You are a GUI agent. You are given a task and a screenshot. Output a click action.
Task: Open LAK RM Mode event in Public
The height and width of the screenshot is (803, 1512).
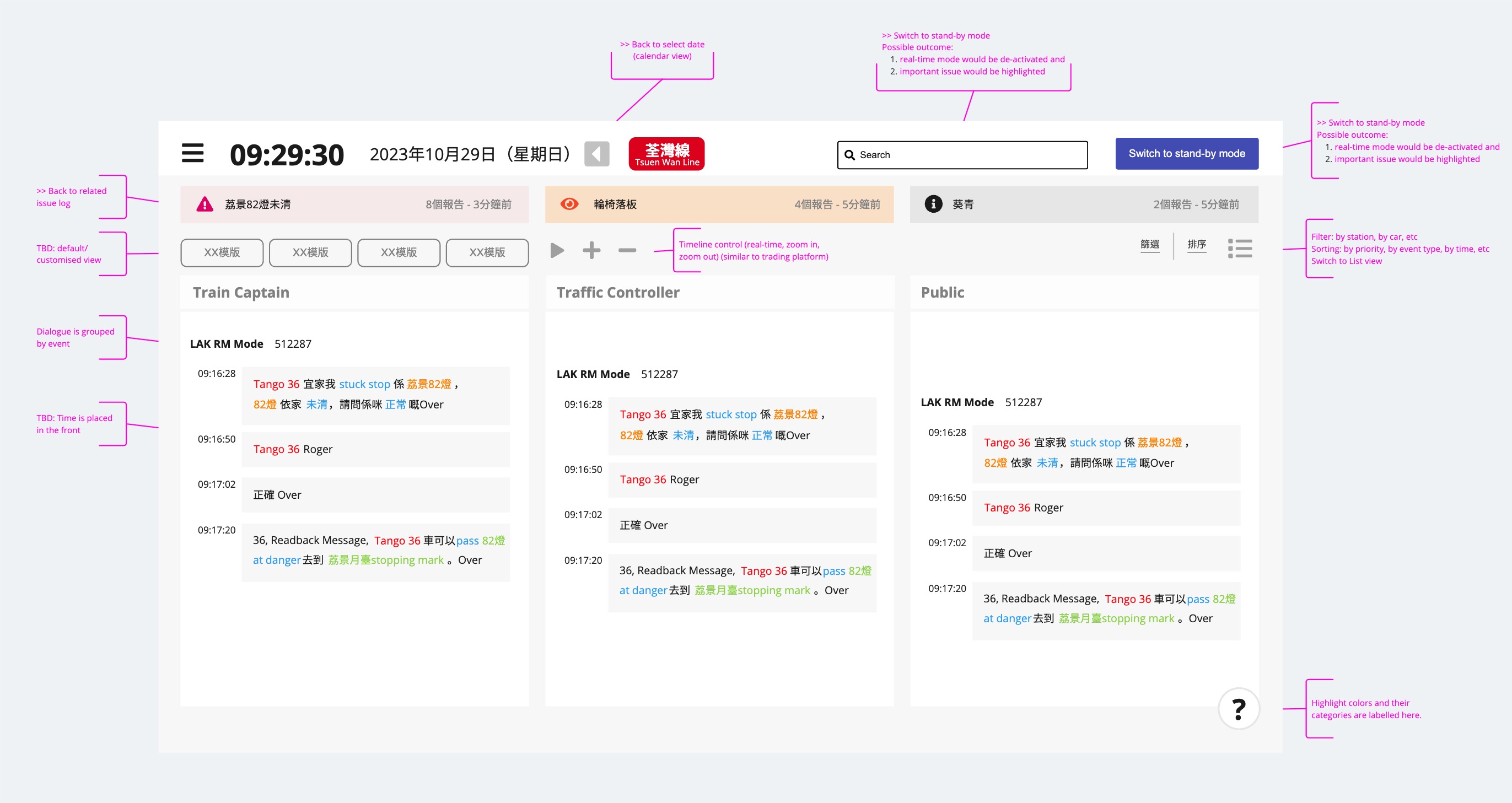tap(981, 403)
